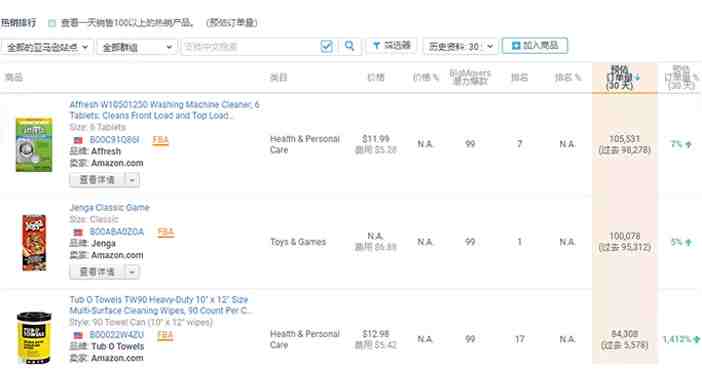
Task: Focus the product search input field
Action: pyautogui.click(x=250, y=46)
